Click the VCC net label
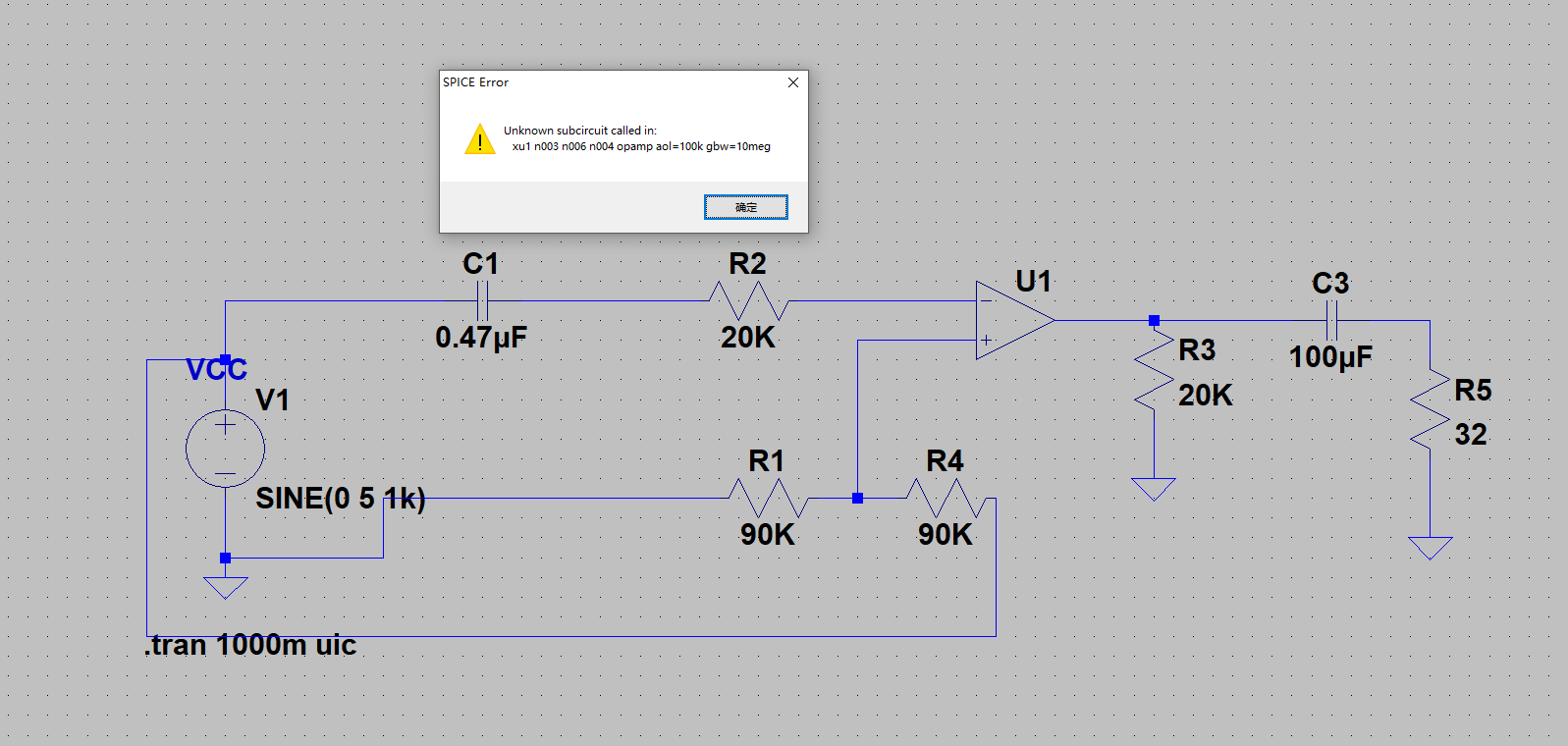 coord(217,370)
